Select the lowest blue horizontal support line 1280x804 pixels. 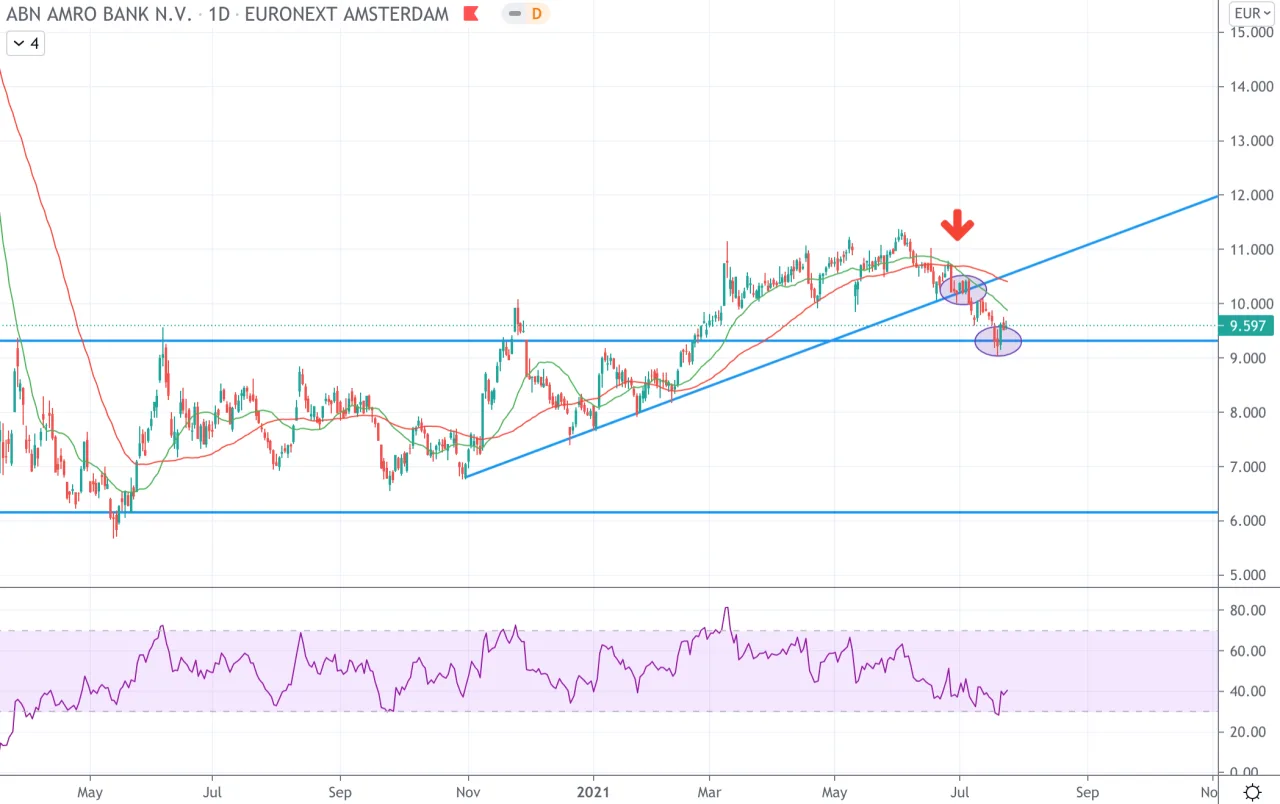click(609, 512)
